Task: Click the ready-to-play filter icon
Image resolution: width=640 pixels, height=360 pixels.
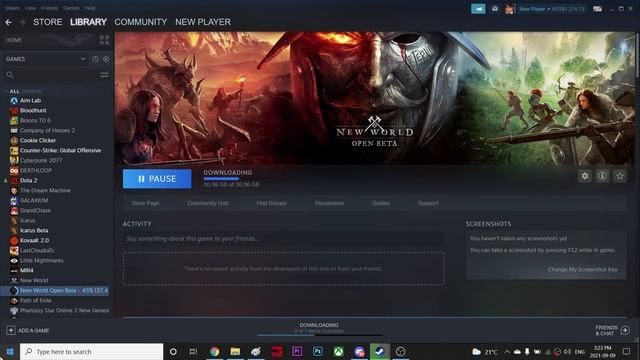Action: 106,59
